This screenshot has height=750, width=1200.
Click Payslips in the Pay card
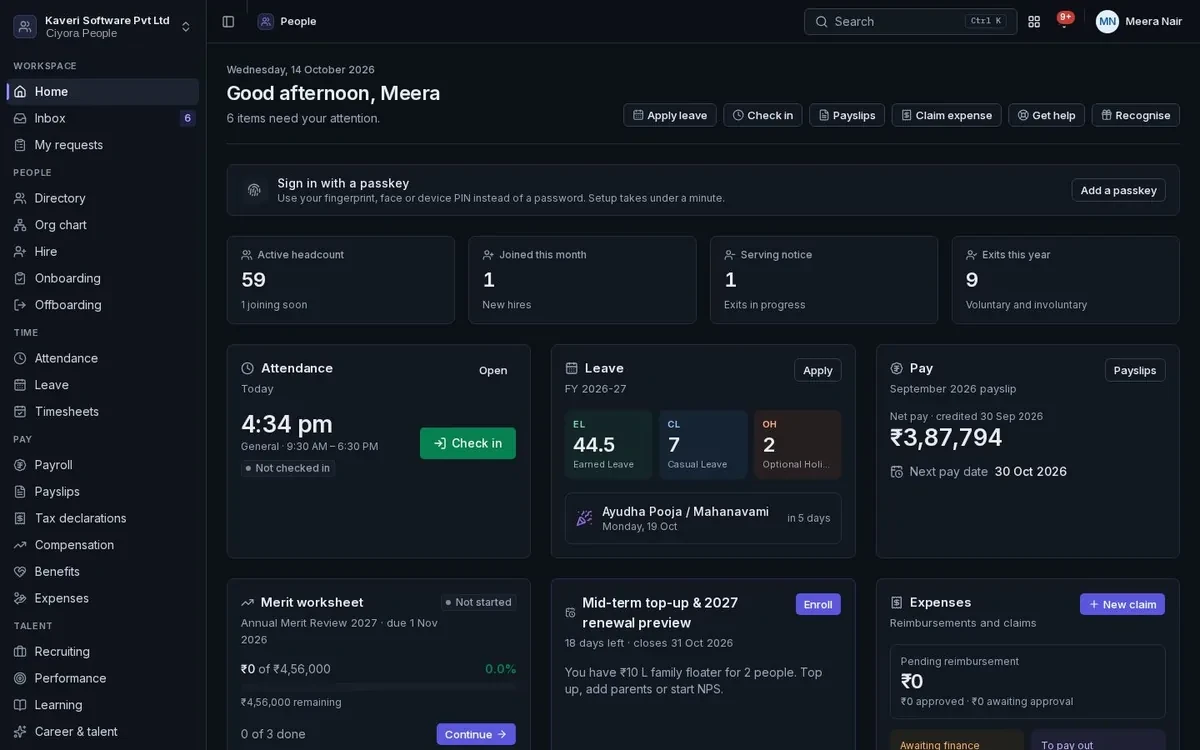[x=1135, y=370]
